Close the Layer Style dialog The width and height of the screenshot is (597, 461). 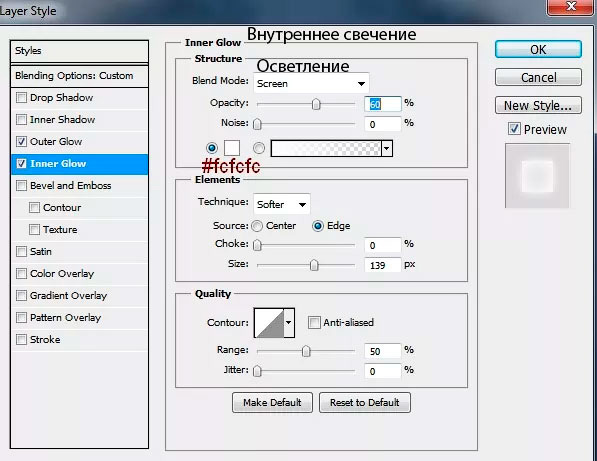click(x=570, y=7)
